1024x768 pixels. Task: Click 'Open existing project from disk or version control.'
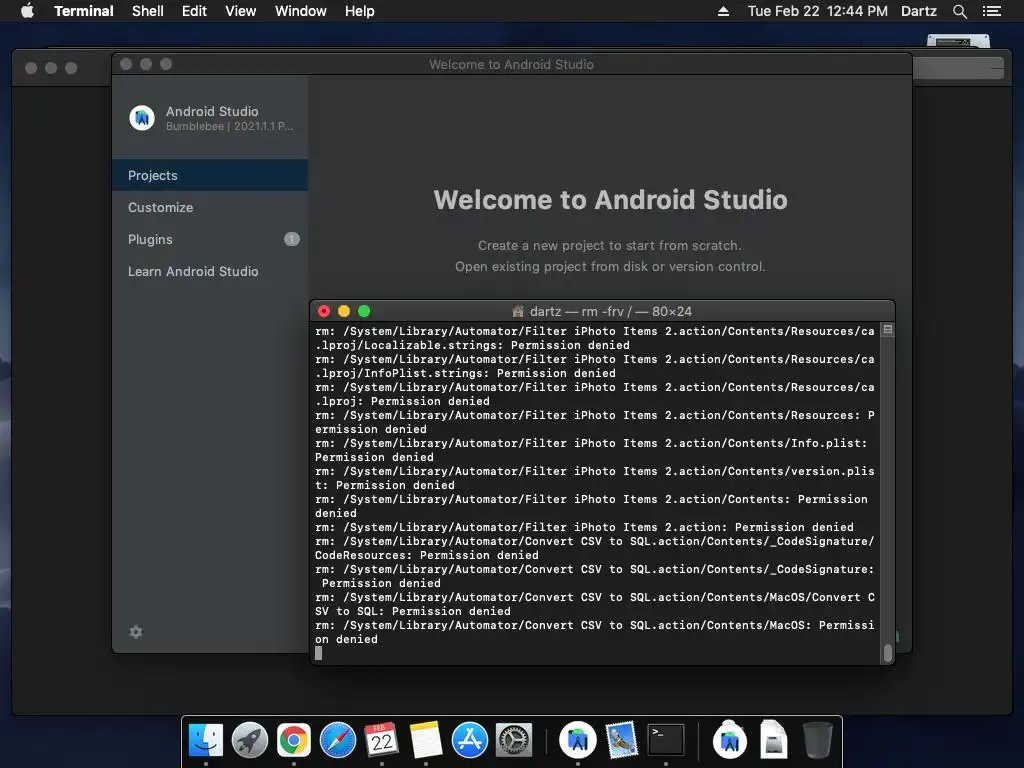[x=610, y=266]
